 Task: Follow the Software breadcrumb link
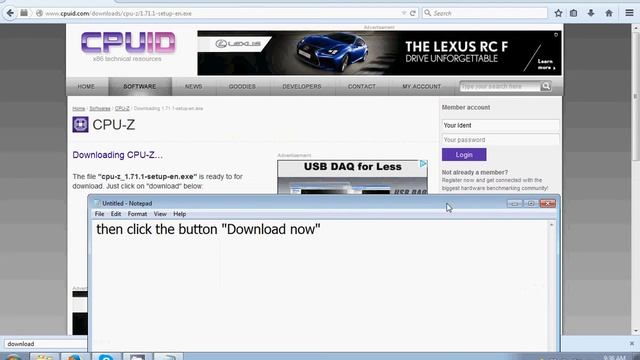(x=100, y=109)
